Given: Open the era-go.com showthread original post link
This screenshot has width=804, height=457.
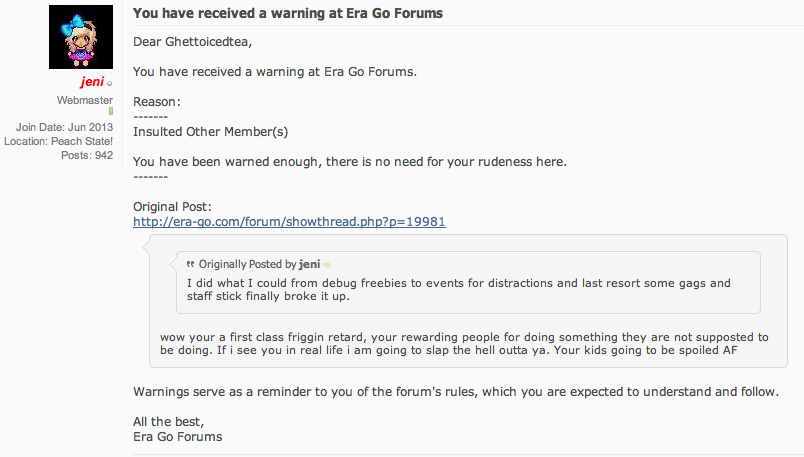Looking at the screenshot, I should click(289, 221).
